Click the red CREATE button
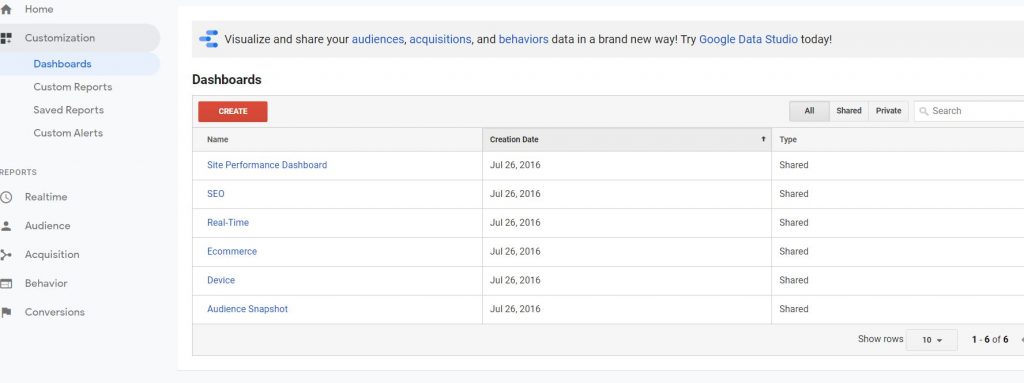Screen dimensions: 1024x383 [233, 111]
